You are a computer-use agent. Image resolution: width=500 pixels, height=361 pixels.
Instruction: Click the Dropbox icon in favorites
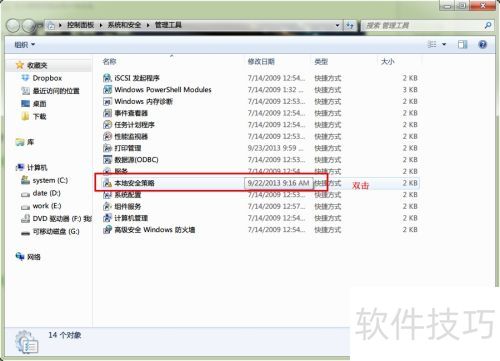25,78
